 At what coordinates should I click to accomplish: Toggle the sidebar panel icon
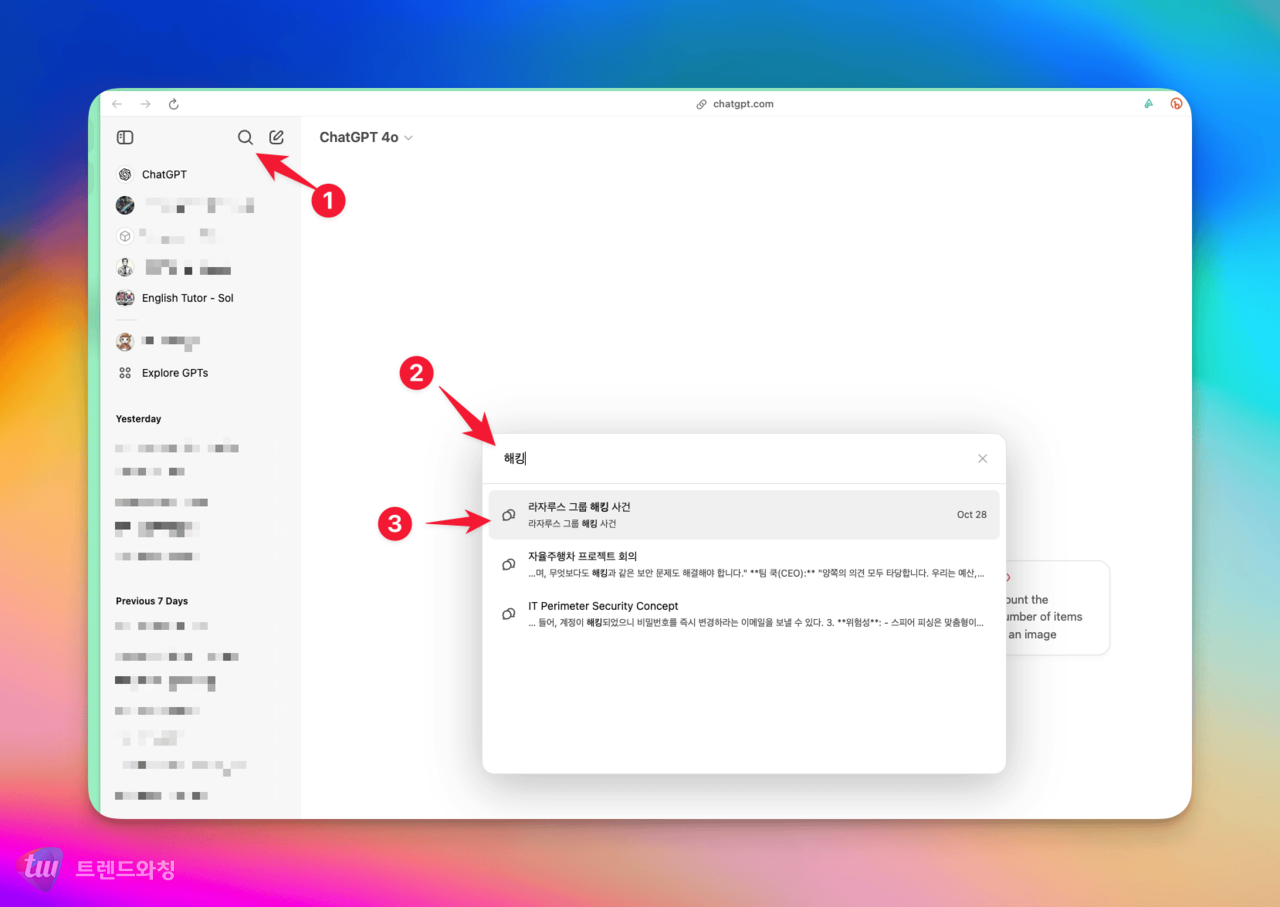pyautogui.click(x=125, y=138)
